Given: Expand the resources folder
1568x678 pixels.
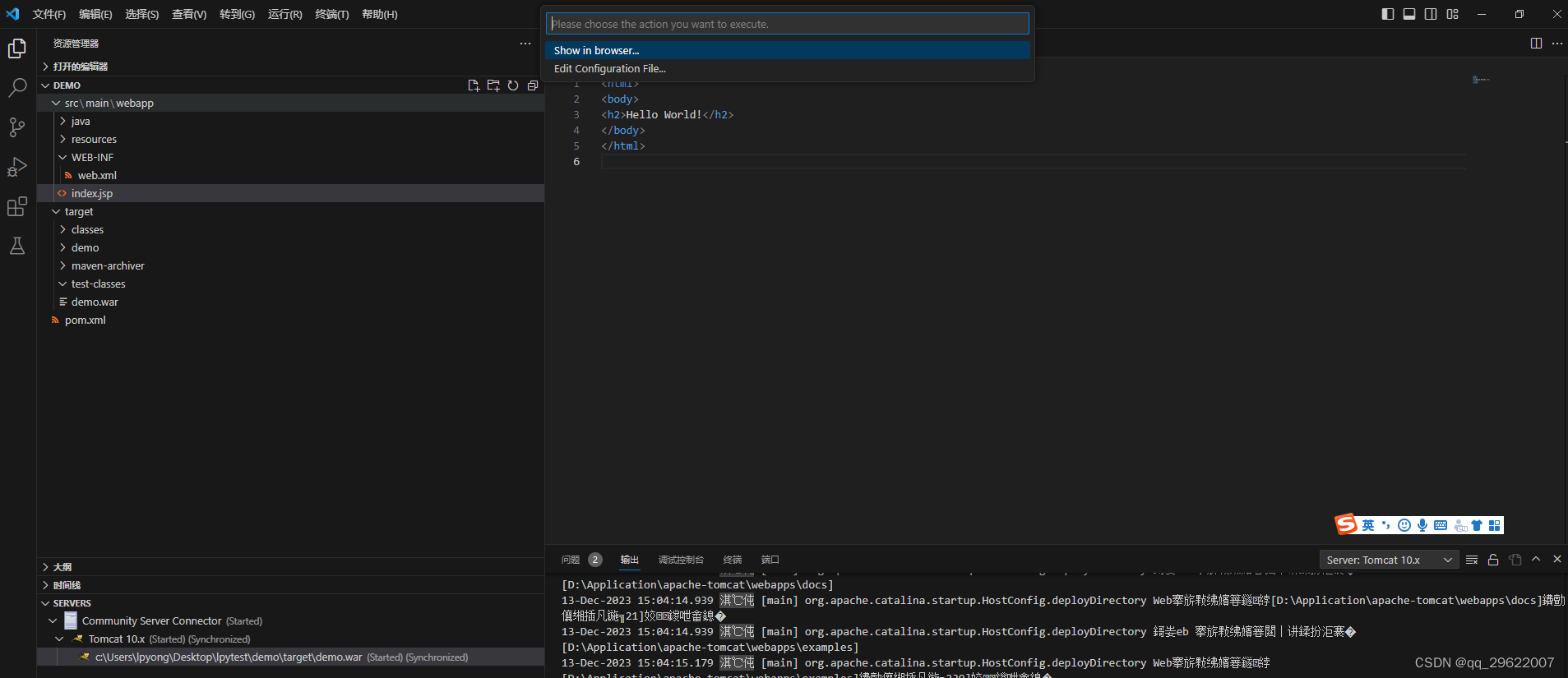Looking at the screenshot, I should pos(291,140).
